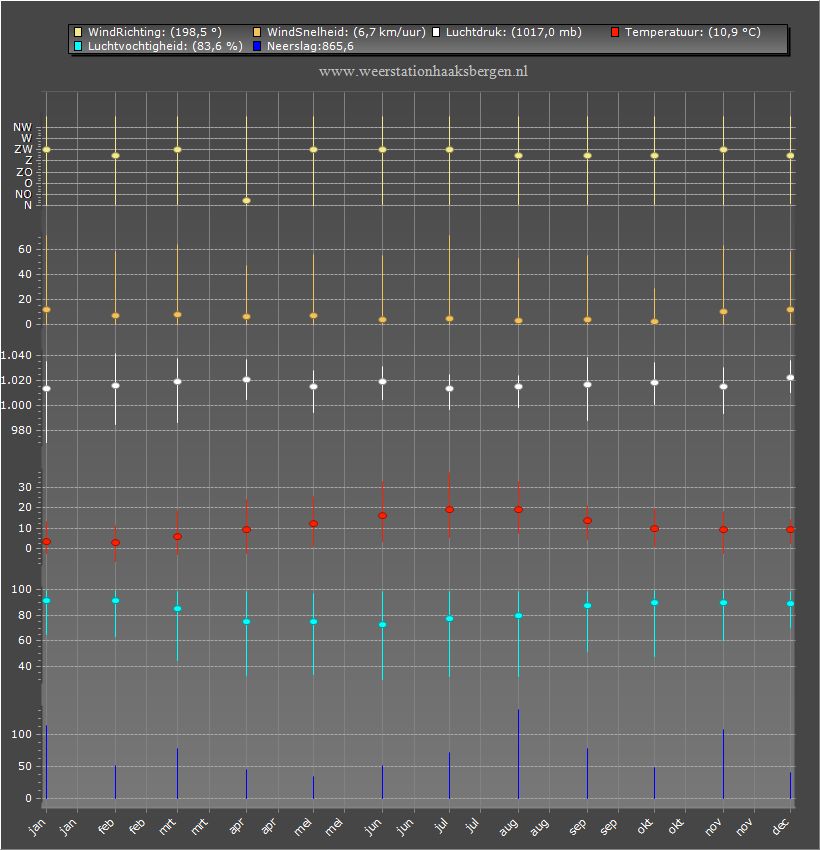The image size is (820, 850).
Task: Click the August precipitation blue bar
Action: point(519,754)
